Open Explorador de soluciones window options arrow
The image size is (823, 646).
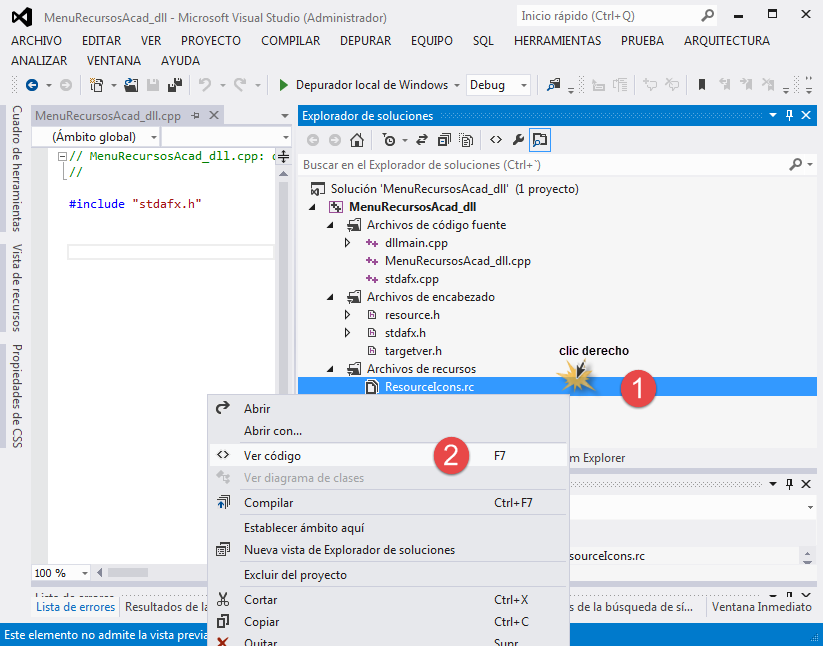773,115
